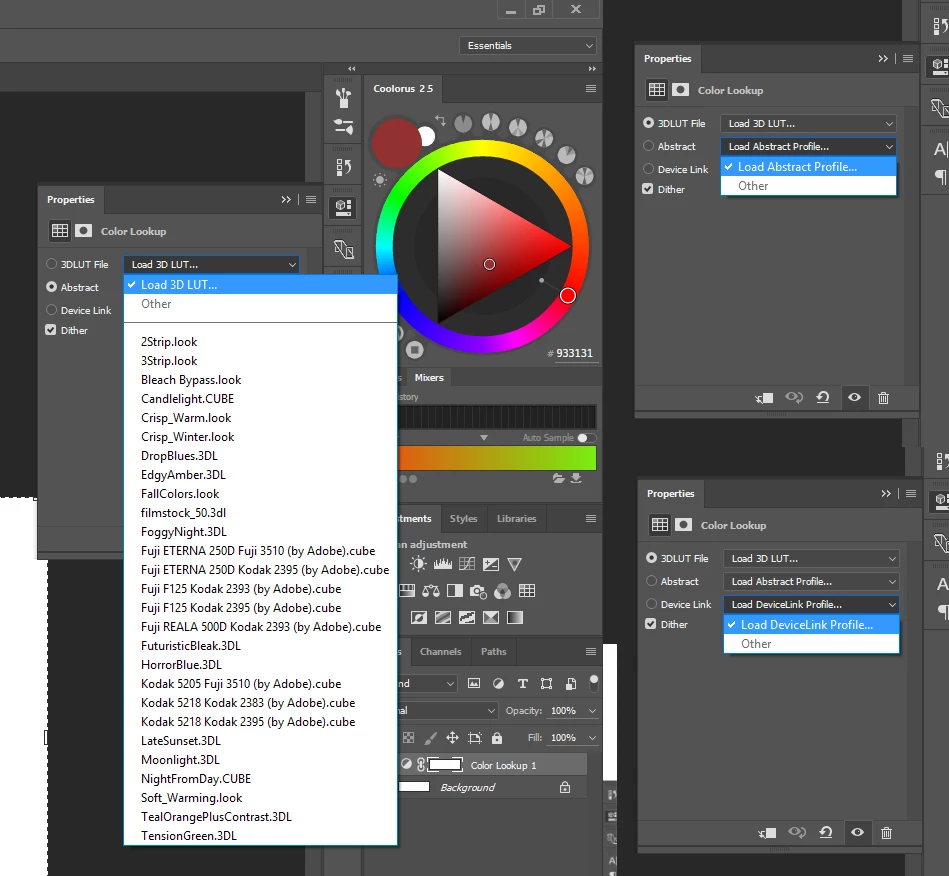949x876 pixels.
Task: Select Abstract radio in panel with DeviceLink menu open
Action: point(652,581)
